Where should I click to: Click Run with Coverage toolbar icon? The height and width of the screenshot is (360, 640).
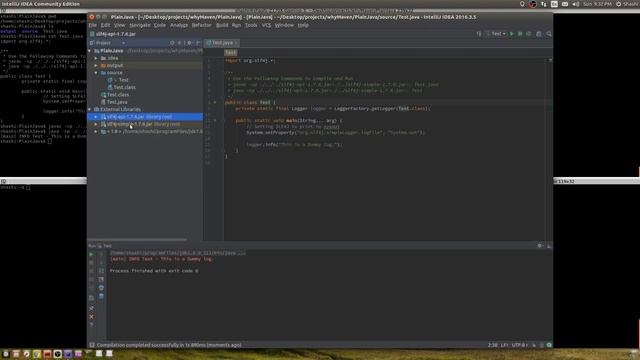(529, 34)
